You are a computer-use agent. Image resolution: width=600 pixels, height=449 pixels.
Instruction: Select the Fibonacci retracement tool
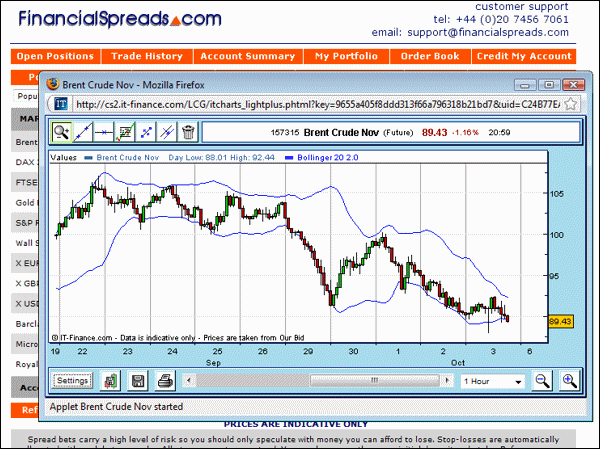[125, 132]
